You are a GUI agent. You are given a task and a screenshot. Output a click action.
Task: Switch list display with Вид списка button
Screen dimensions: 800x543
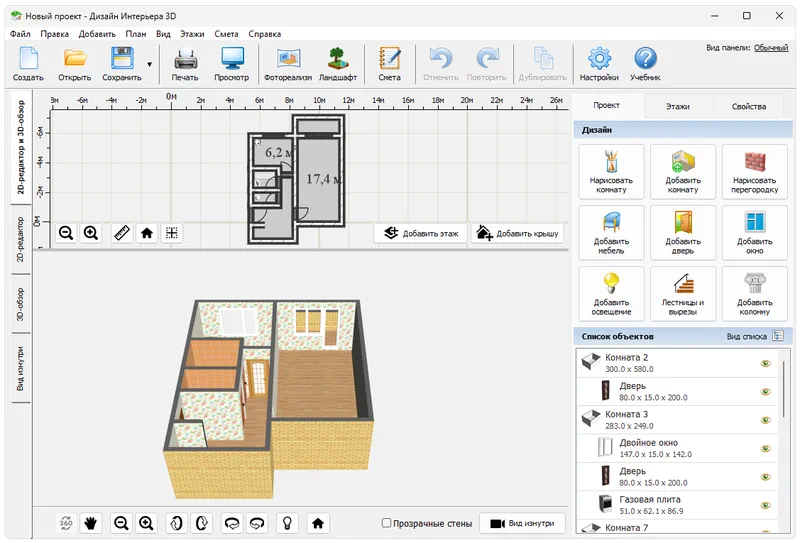click(778, 337)
